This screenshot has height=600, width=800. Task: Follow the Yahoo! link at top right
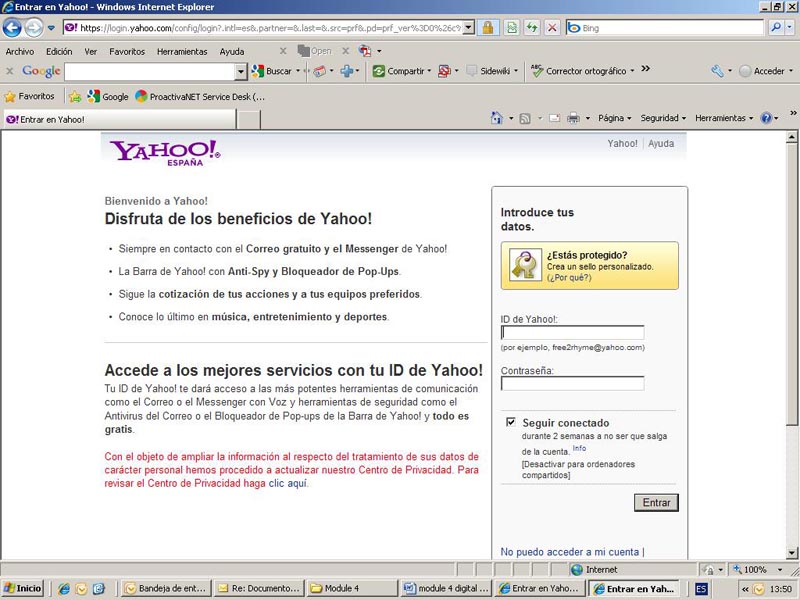[x=622, y=144]
